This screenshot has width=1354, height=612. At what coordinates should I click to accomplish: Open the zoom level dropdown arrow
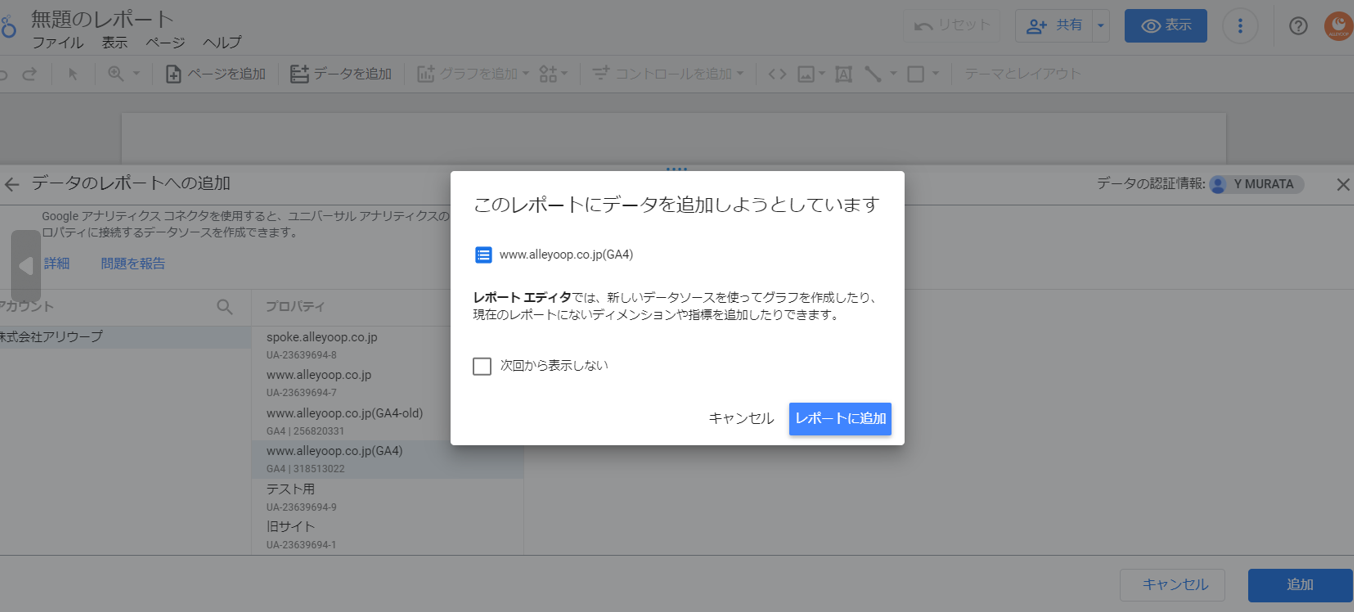coord(137,74)
